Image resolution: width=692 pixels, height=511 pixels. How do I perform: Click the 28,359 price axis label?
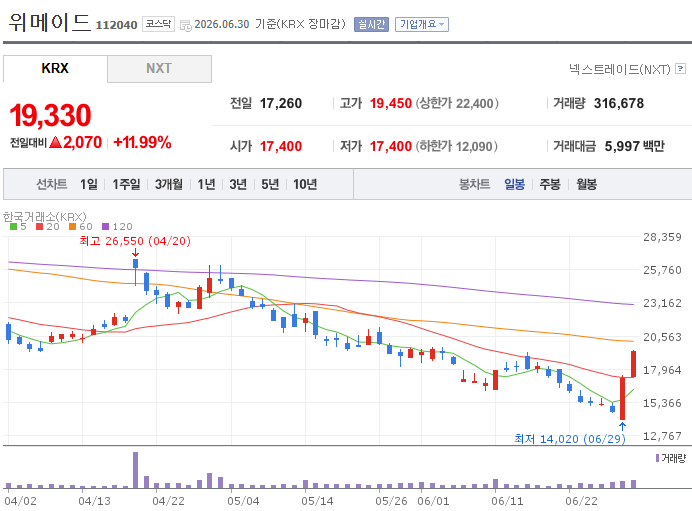coord(662,237)
